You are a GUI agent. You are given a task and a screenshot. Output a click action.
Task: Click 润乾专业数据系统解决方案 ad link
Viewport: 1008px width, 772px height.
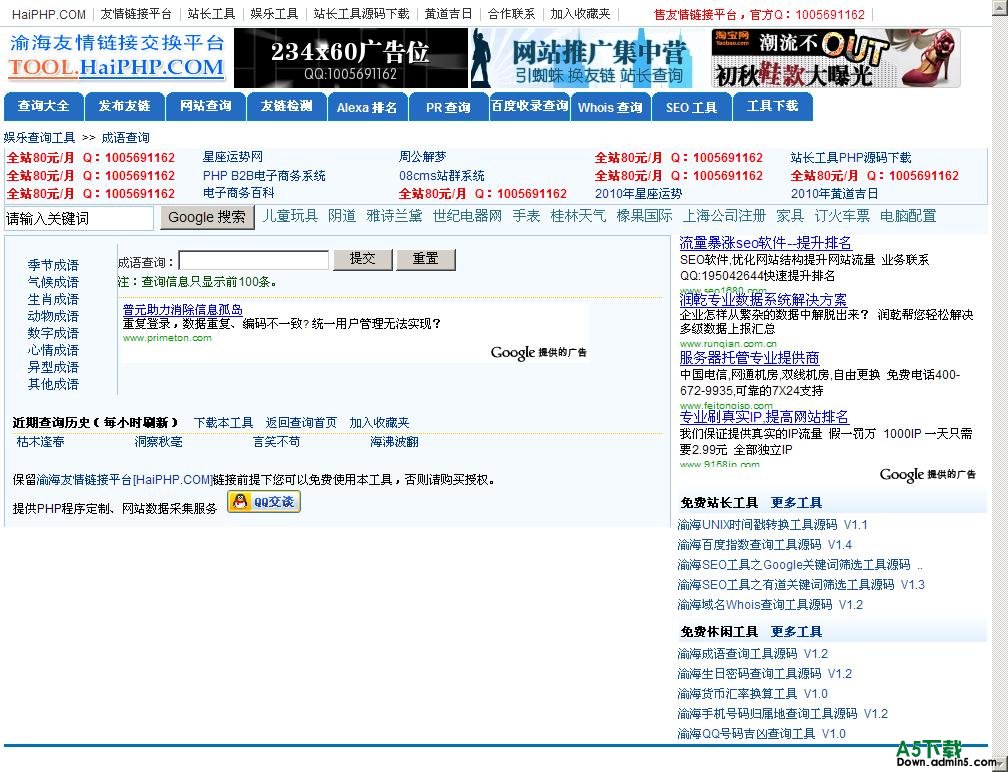763,300
